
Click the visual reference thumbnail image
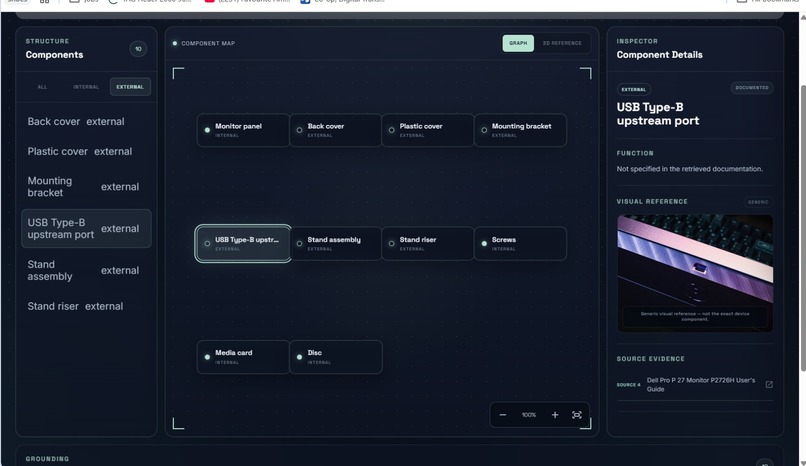coord(695,273)
